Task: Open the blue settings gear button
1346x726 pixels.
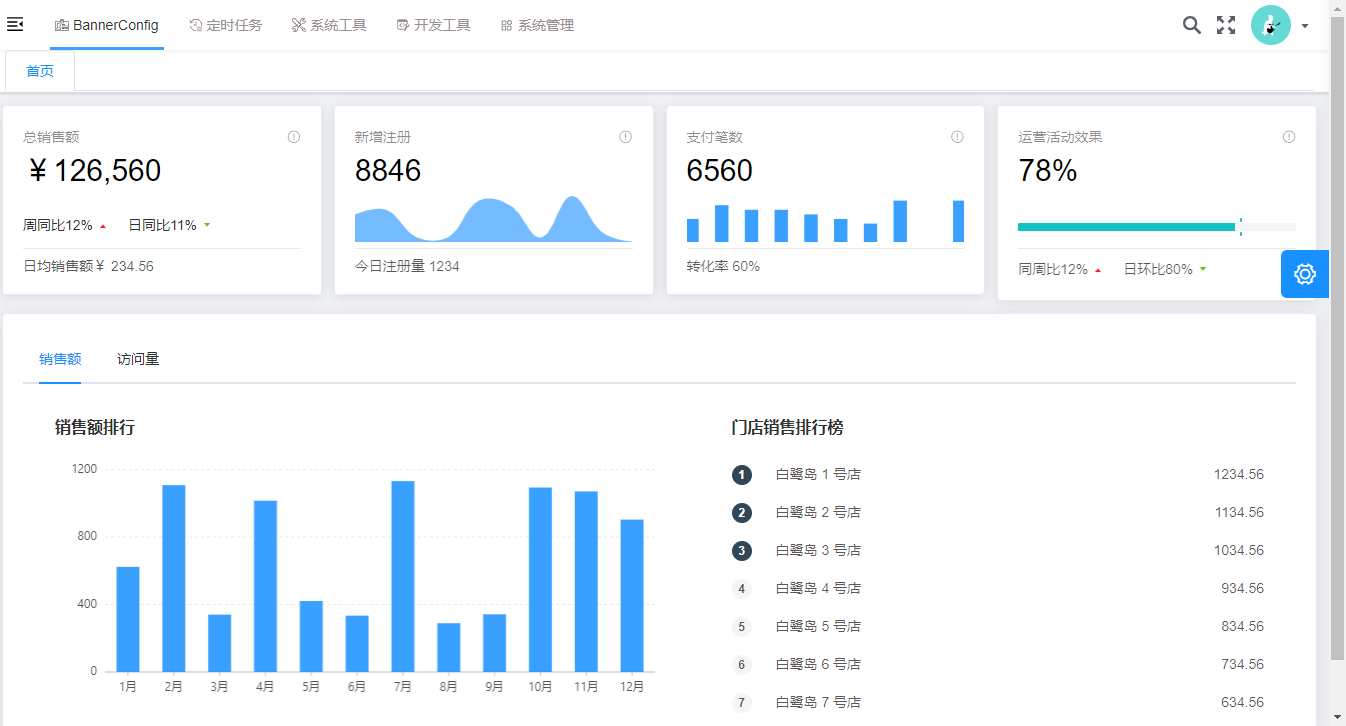Action: coord(1305,274)
